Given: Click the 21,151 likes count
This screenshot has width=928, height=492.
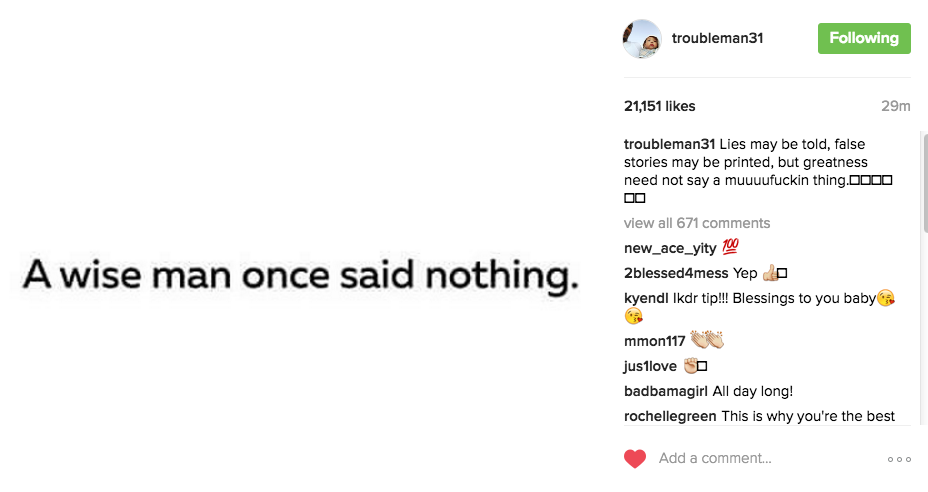Looking at the screenshot, I should click(659, 106).
